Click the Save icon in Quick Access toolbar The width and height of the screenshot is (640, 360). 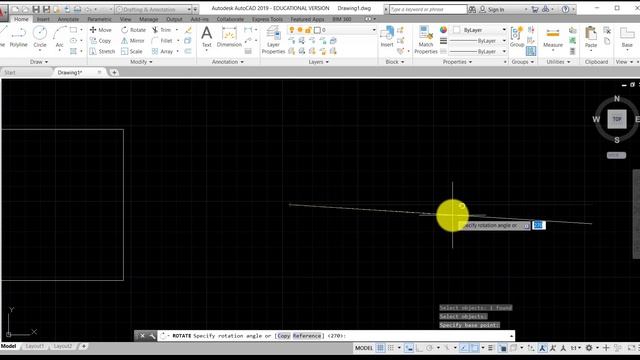click(x=36, y=9)
